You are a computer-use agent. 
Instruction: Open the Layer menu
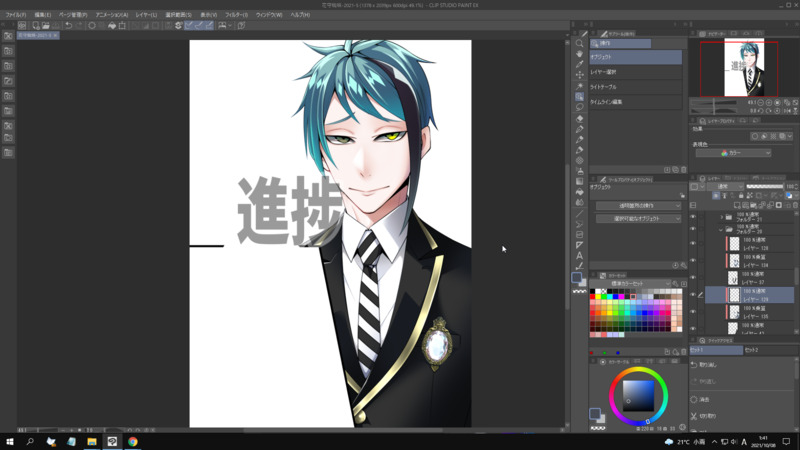146,15
